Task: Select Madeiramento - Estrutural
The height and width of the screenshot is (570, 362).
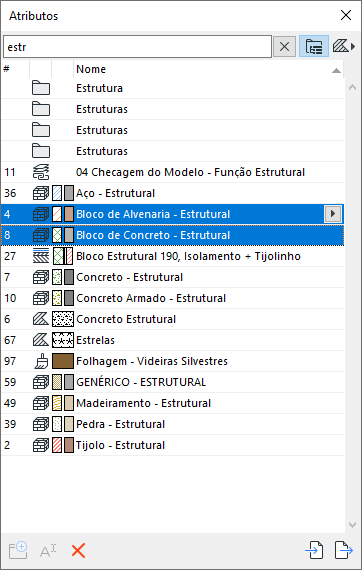Action: (173, 403)
